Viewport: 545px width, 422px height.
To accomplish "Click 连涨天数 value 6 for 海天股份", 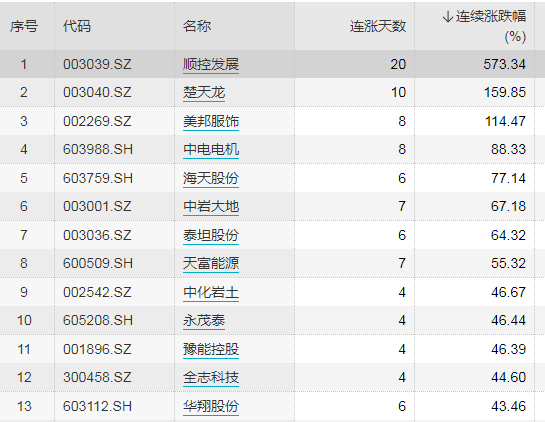I will [x=402, y=178].
